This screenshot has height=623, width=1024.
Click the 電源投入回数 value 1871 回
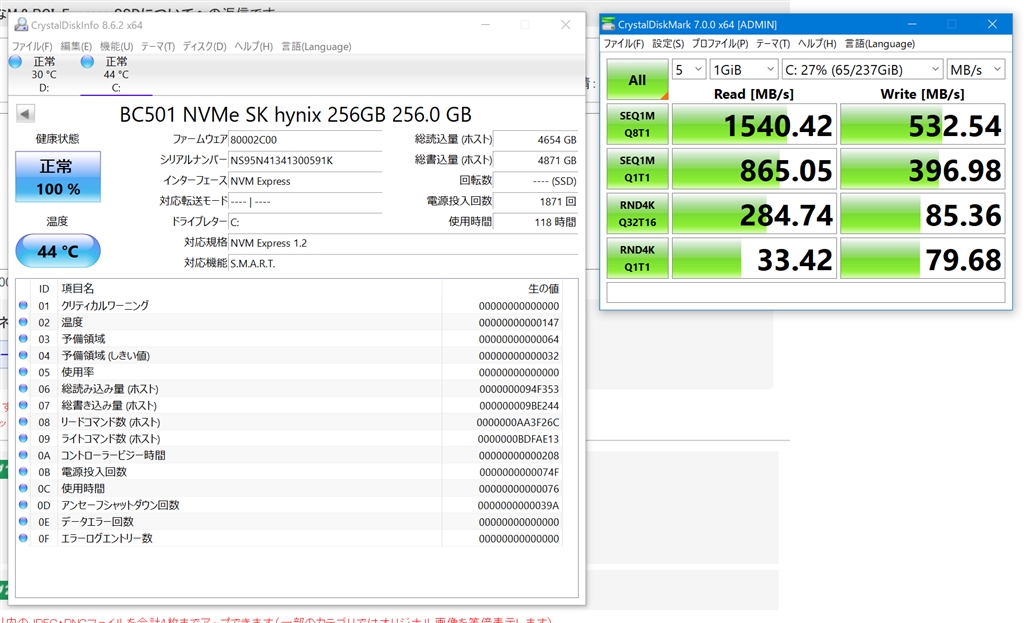tap(536, 201)
